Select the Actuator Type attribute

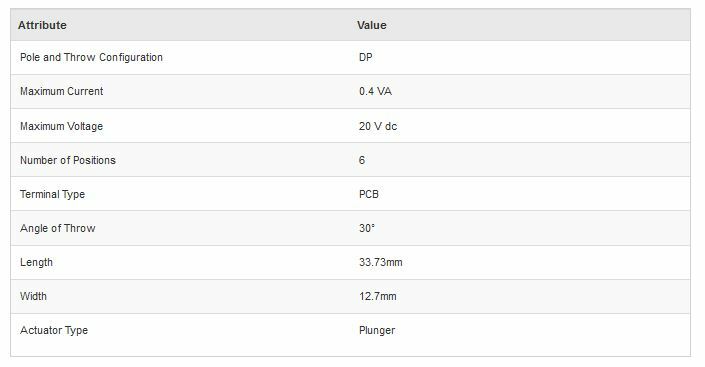tap(54, 331)
